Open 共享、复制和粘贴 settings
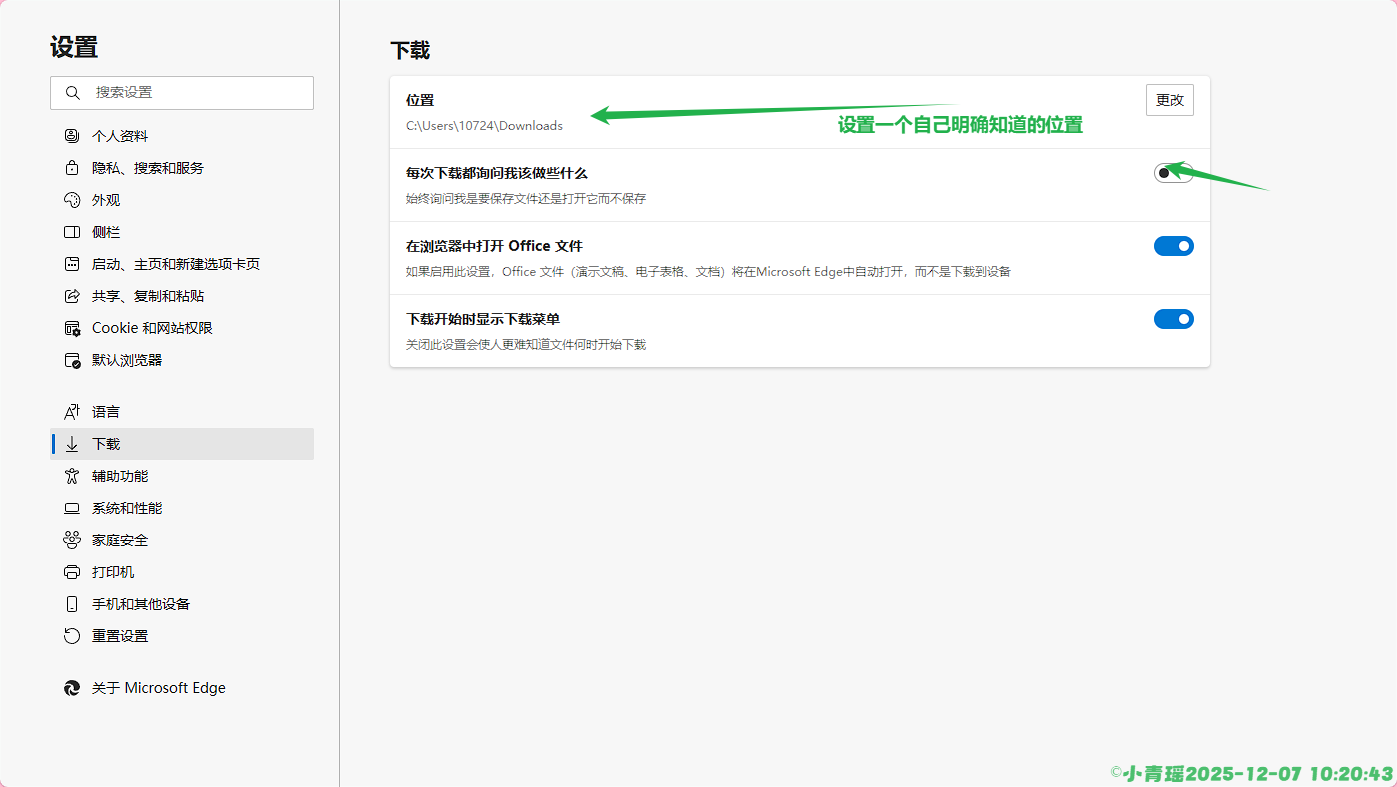Screen dimensions: 1397x787 click(x=182, y=296)
